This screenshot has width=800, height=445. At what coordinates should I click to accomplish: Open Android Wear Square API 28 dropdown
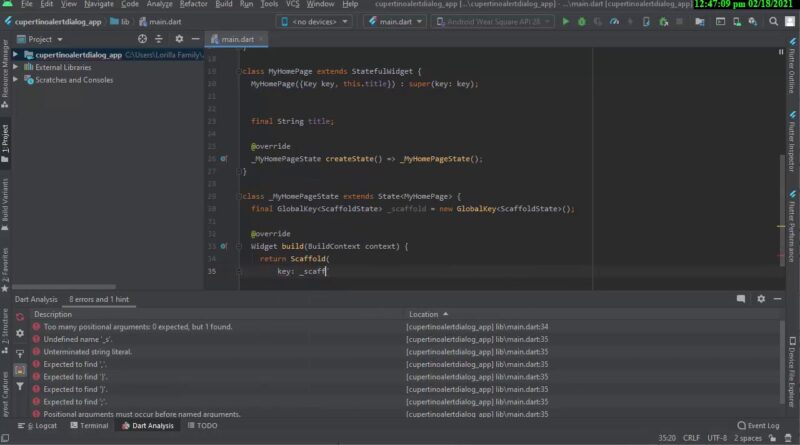coord(493,21)
